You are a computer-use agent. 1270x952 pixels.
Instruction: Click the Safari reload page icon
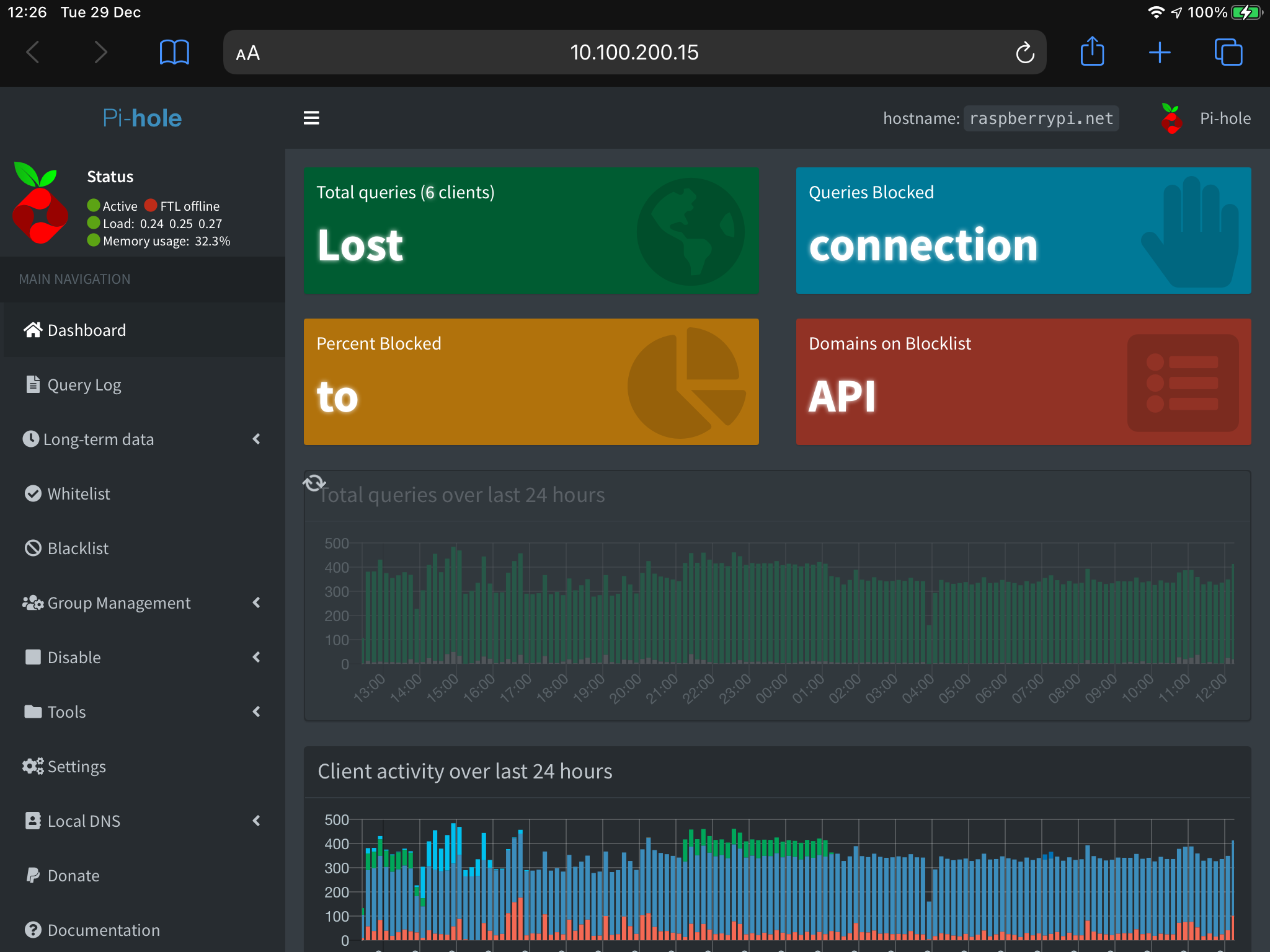(x=1024, y=53)
